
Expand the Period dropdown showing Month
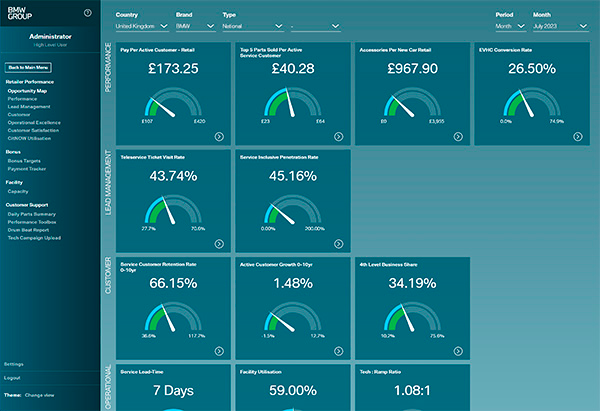[510, 26]
